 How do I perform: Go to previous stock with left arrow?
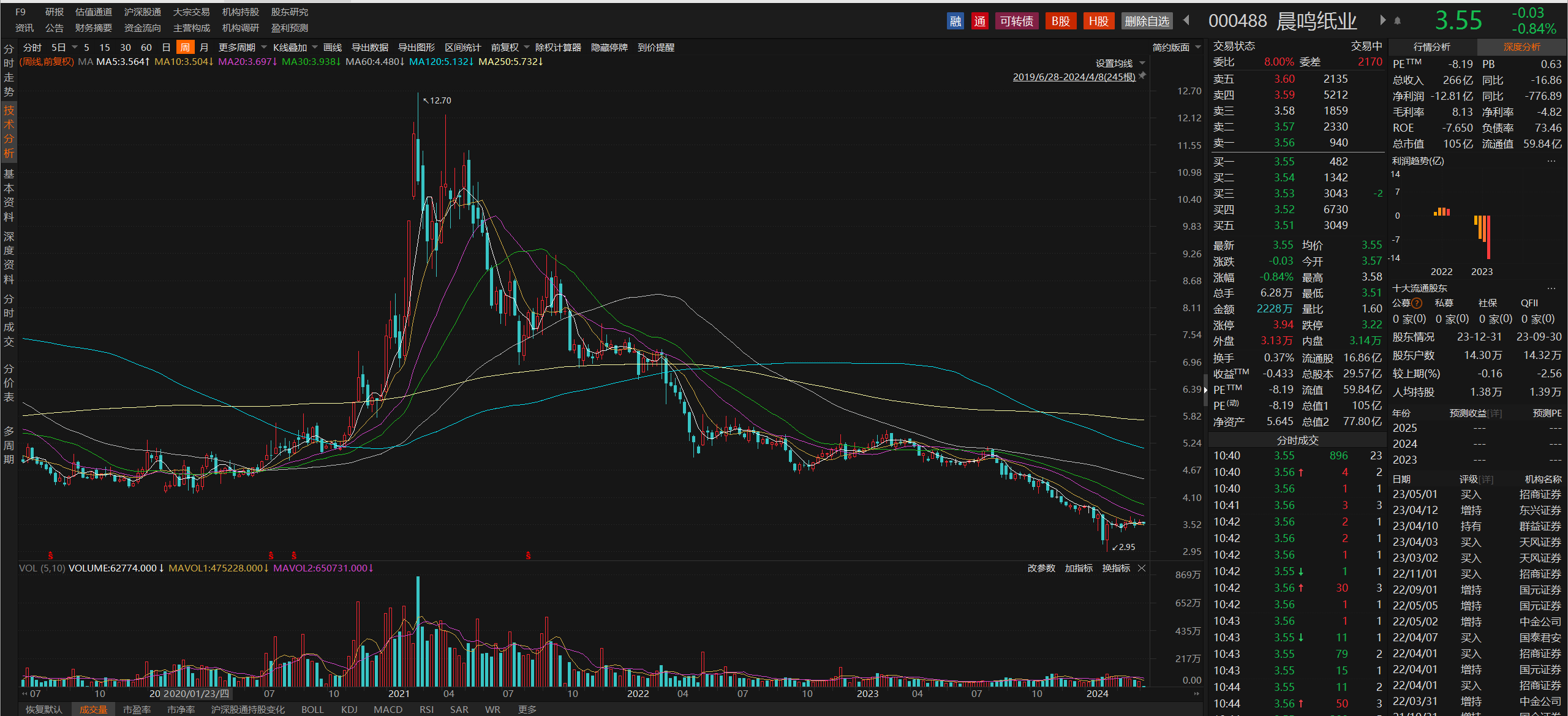click(1186, 20)
